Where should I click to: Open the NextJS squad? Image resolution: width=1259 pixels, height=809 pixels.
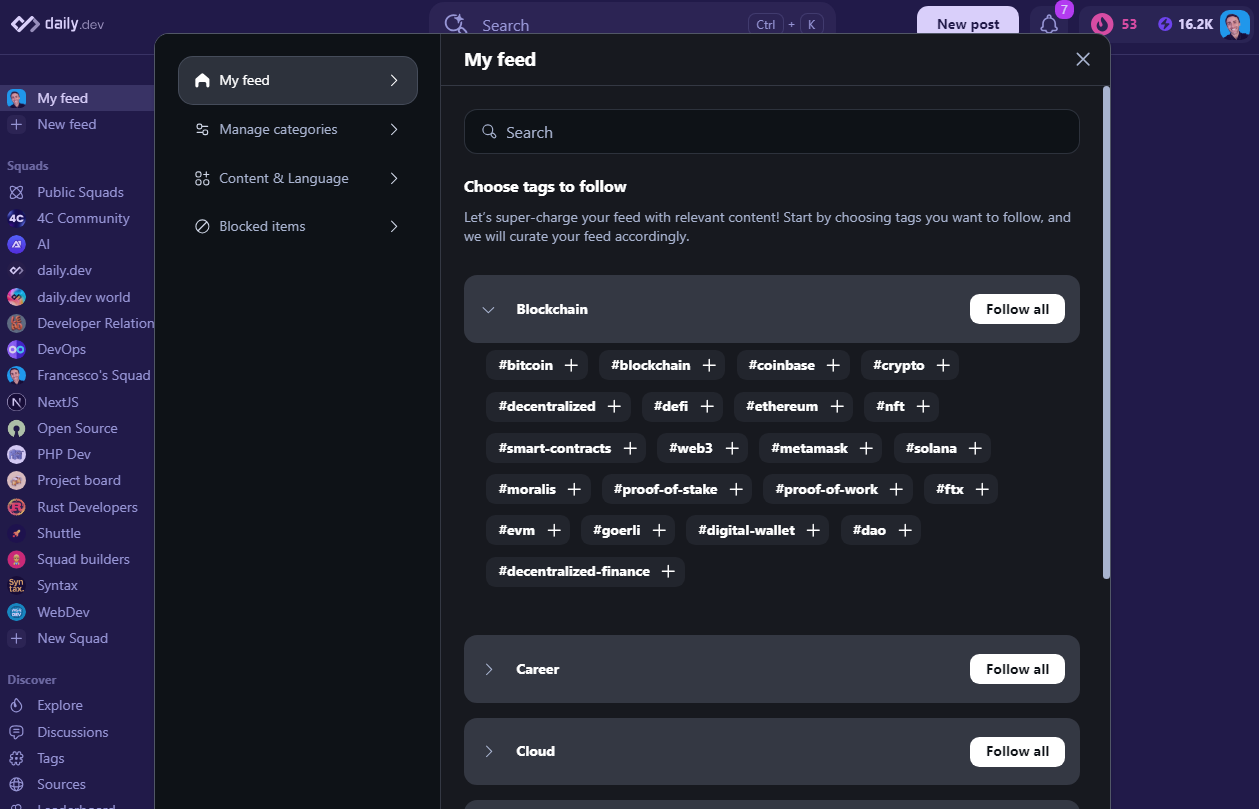click(77, 402)
